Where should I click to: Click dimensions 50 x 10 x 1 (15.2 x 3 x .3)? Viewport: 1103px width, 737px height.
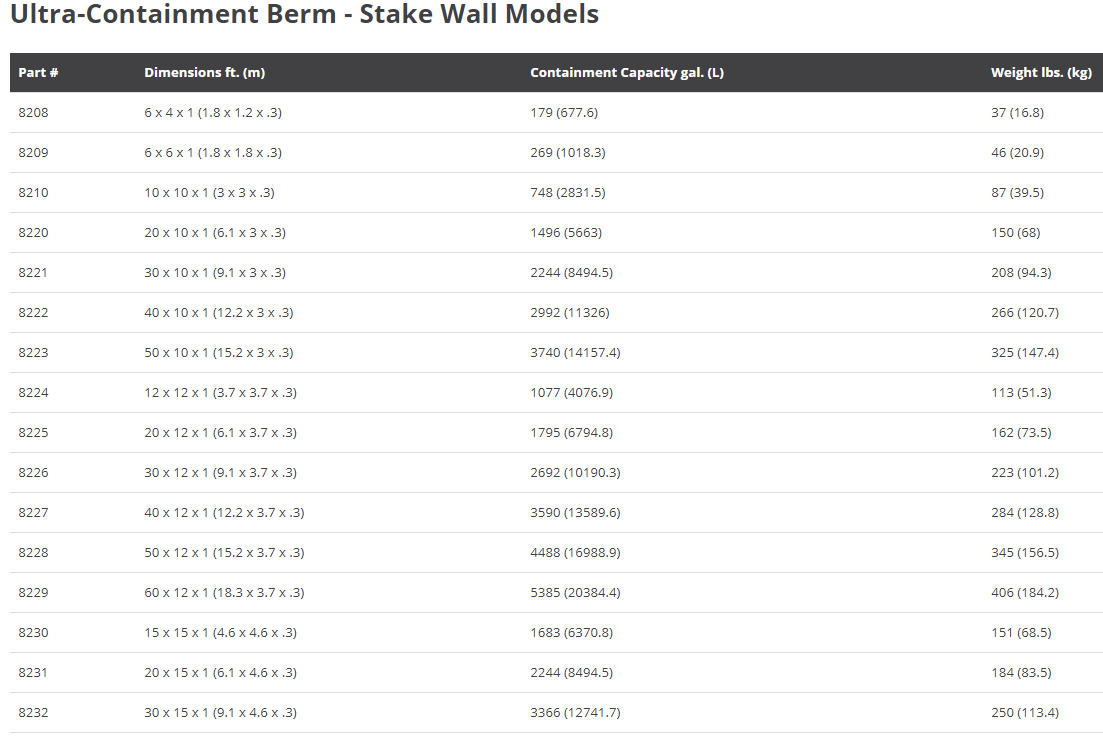(219, 353)
